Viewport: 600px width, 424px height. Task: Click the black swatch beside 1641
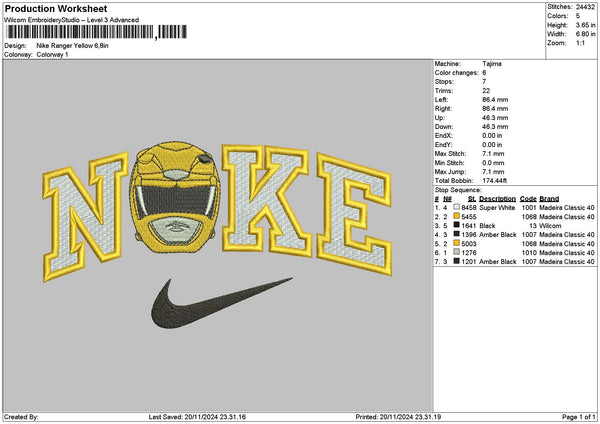tap(456, 225)
